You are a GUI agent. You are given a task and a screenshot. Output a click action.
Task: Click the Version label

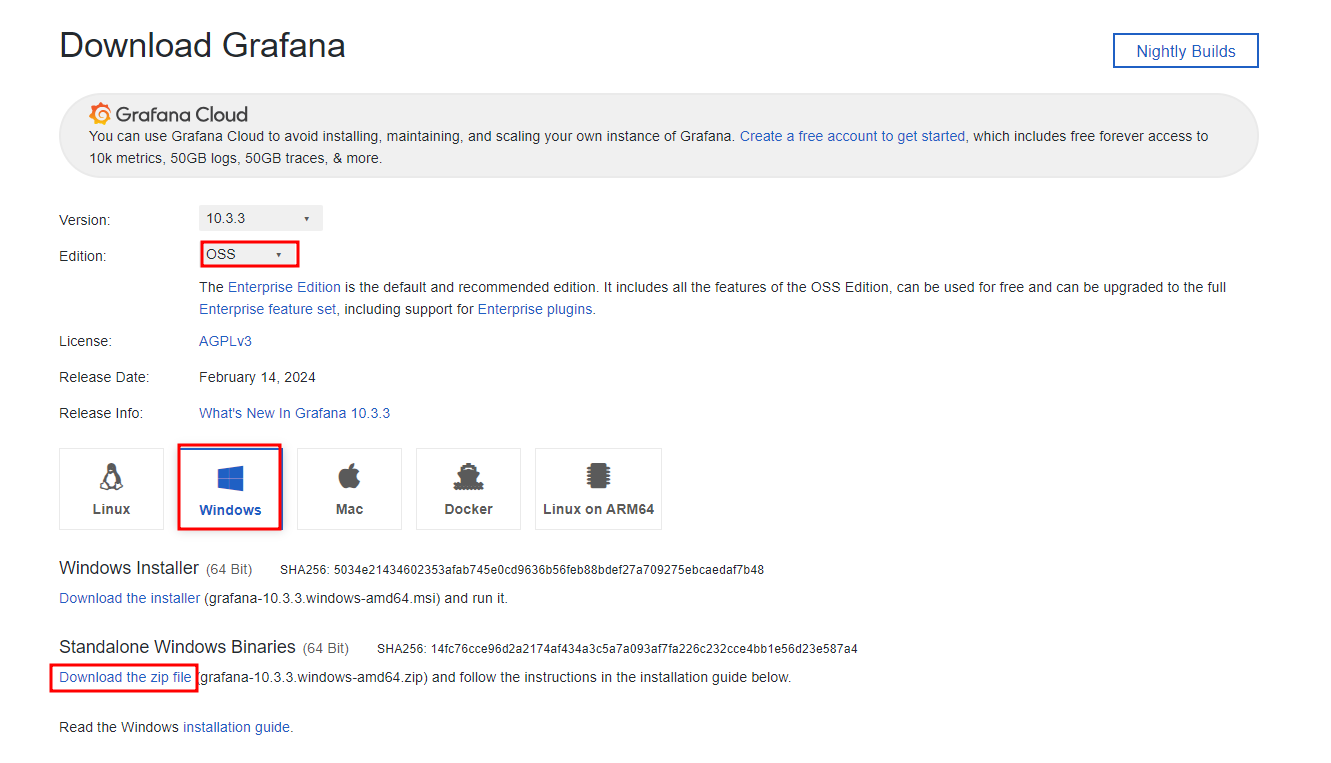[x=85, y=220]
